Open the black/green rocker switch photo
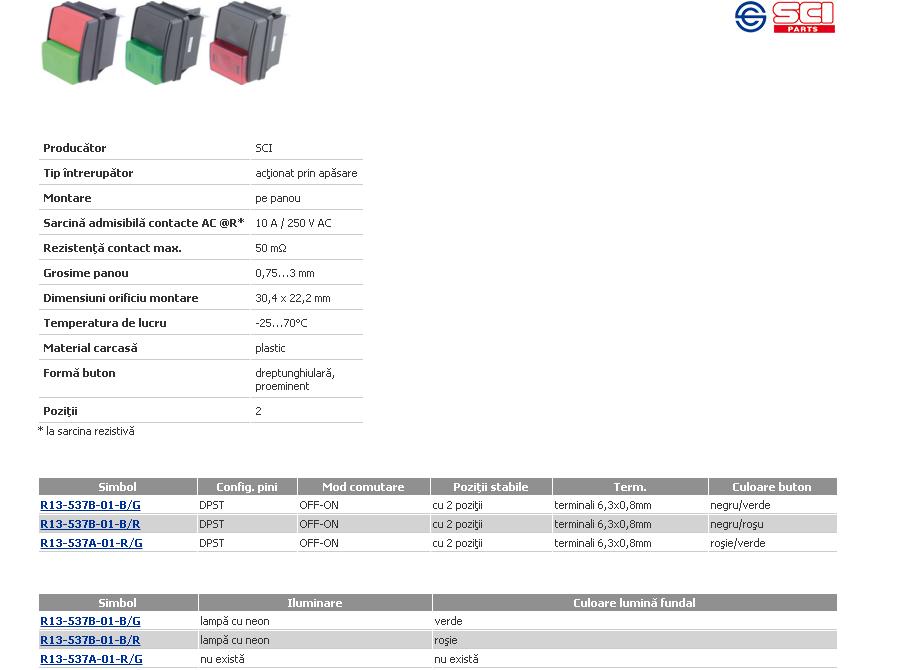Screen dimensions: 900x670 (165, 44)
